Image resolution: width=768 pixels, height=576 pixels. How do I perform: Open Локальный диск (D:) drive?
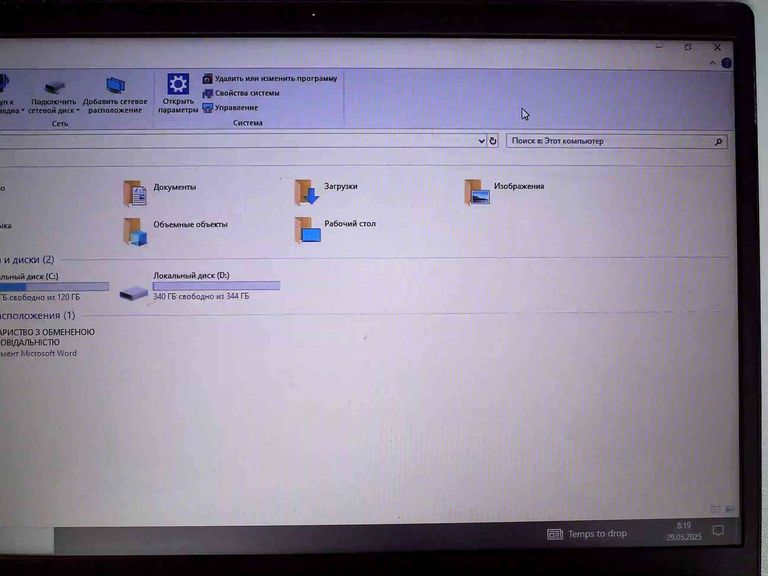click(133, 291)
